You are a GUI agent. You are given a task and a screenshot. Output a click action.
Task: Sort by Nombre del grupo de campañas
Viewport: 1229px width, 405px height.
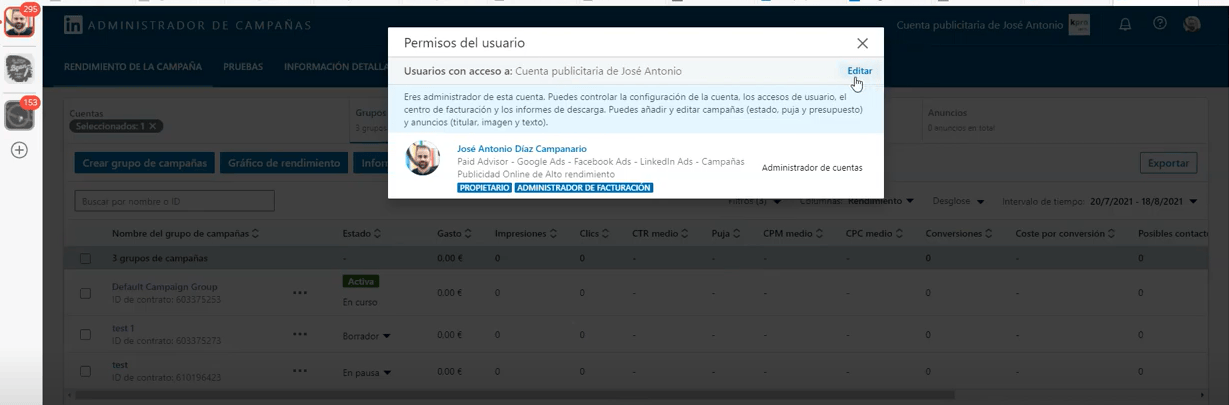186,234
